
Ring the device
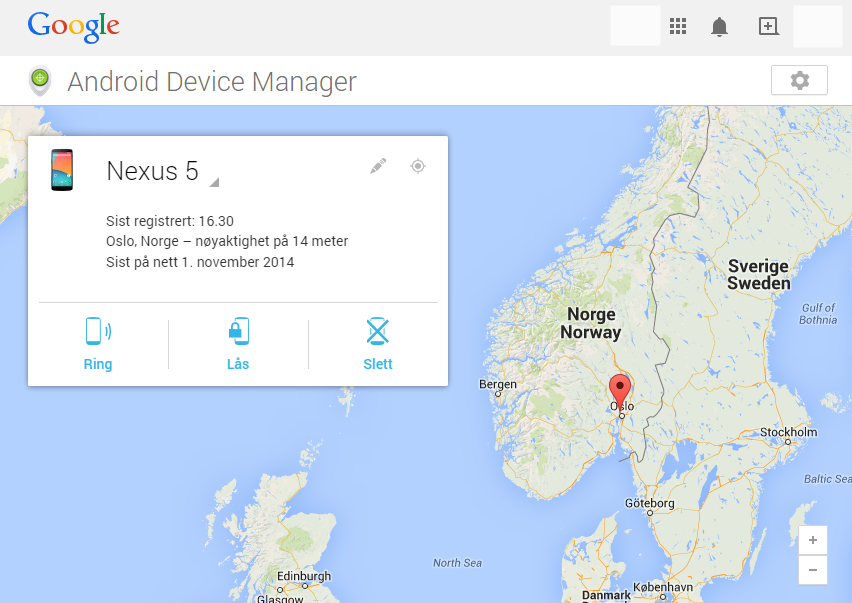98,344
